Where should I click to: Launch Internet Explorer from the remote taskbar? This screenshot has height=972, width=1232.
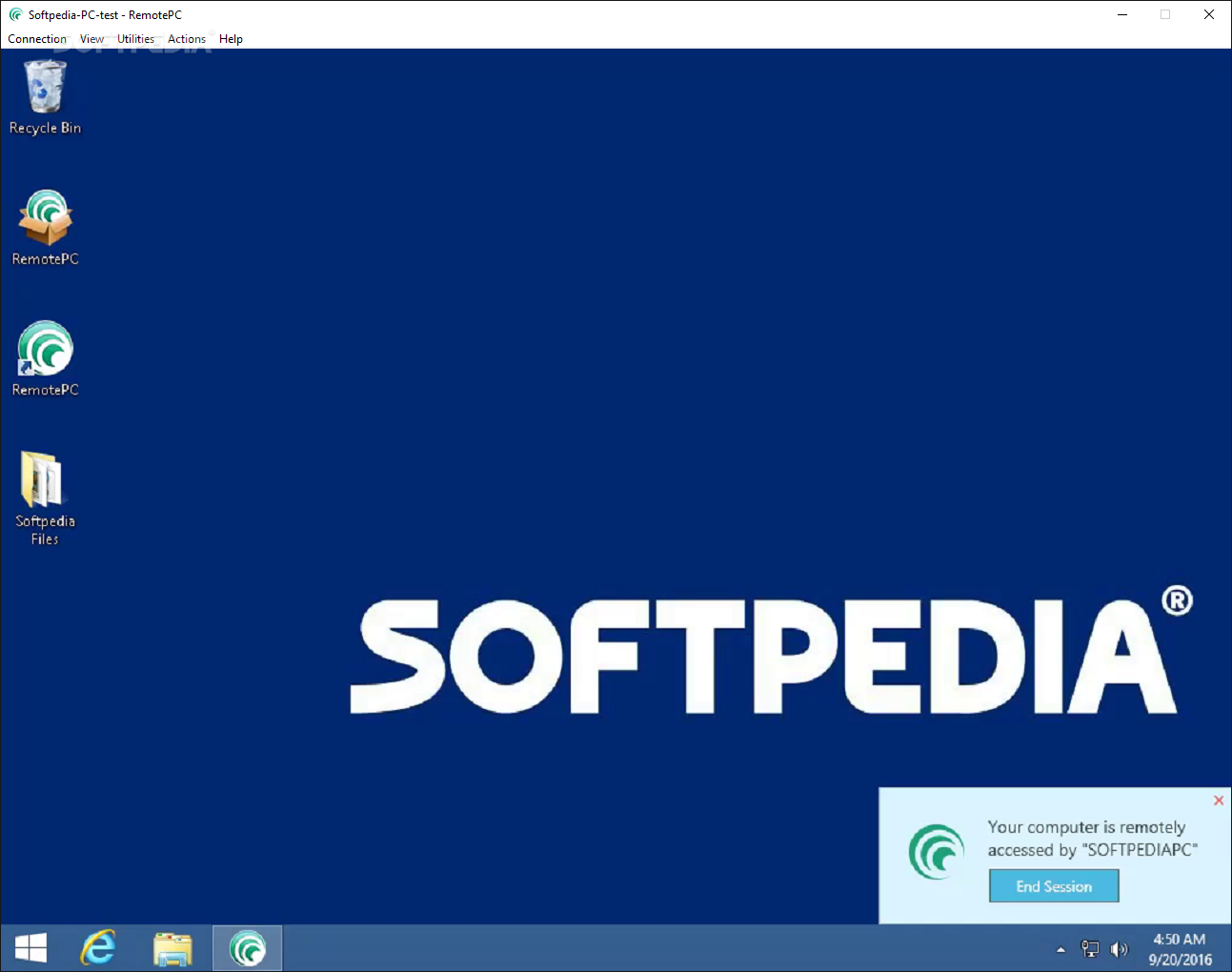[97, 948]
